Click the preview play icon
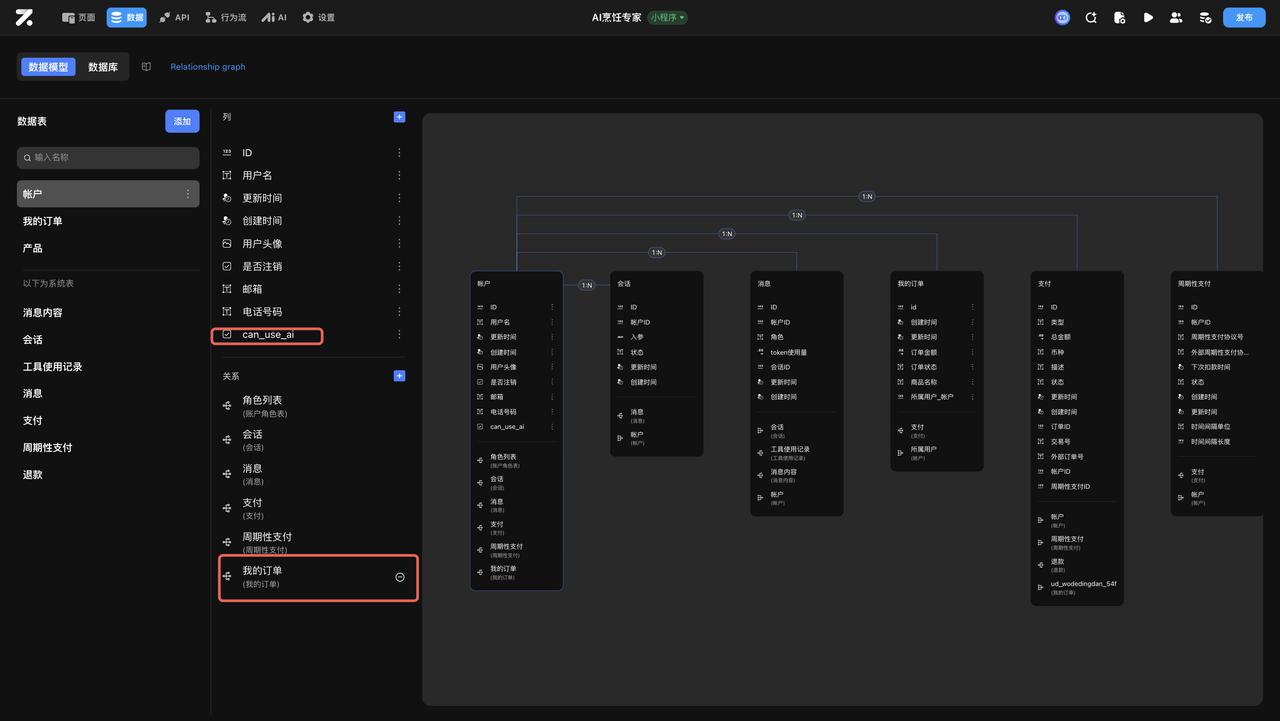This screenshot has height=721, width=1280. 1148,17
